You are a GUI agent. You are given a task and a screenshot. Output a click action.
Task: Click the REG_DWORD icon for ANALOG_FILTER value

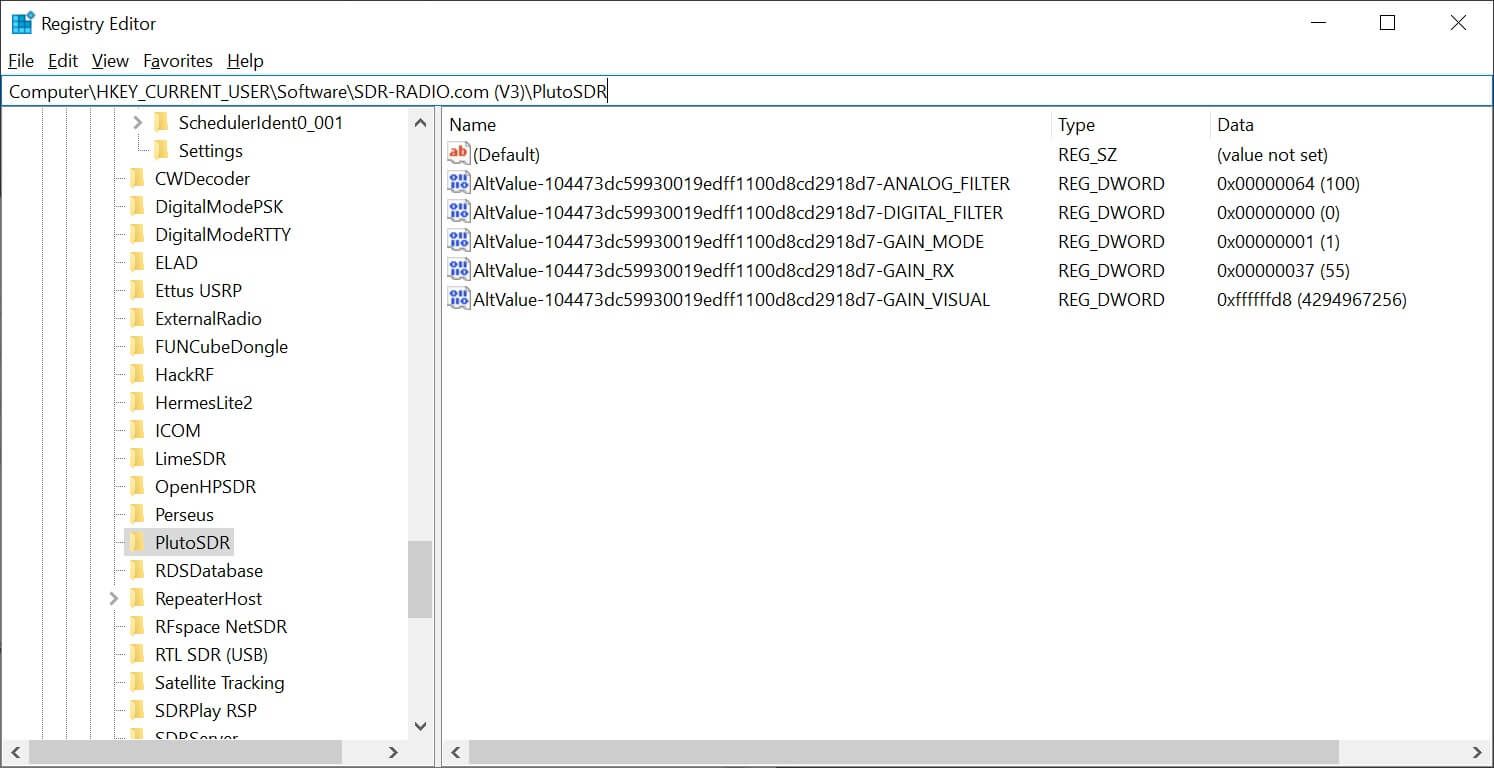pyautogui.click(x=458, y=183)
